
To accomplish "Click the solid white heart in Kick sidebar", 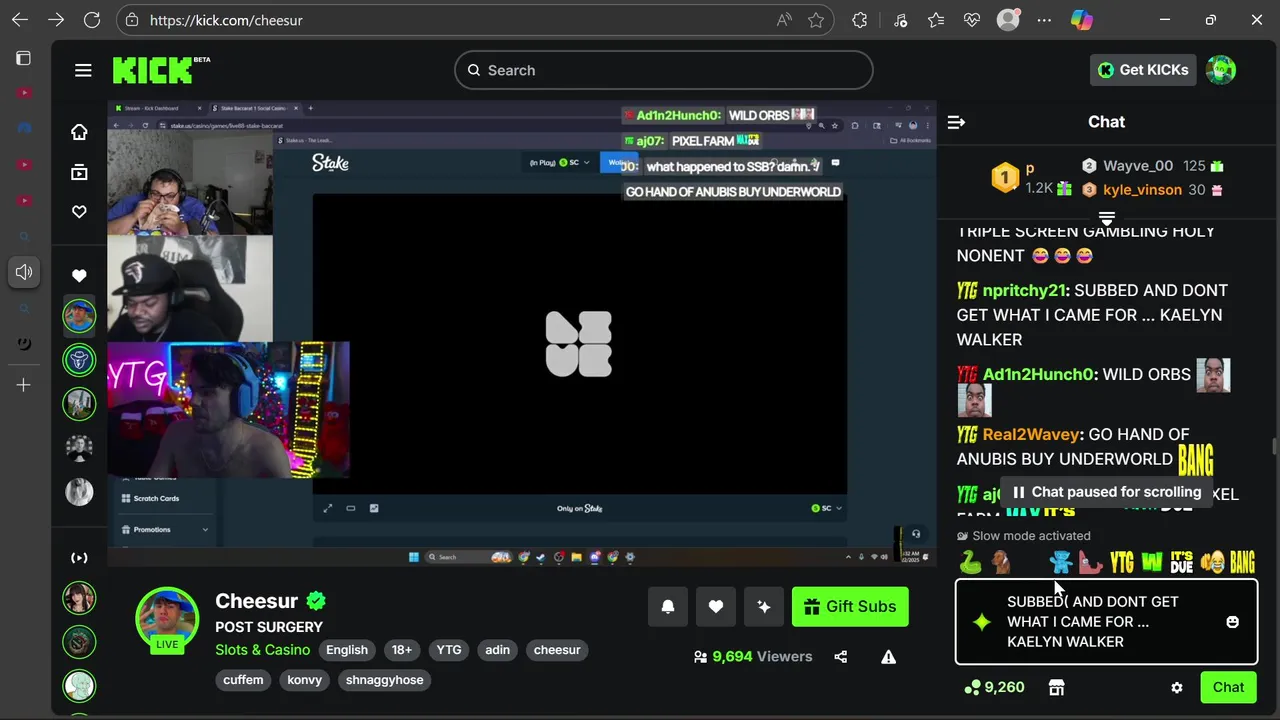I will click(79, 276).
